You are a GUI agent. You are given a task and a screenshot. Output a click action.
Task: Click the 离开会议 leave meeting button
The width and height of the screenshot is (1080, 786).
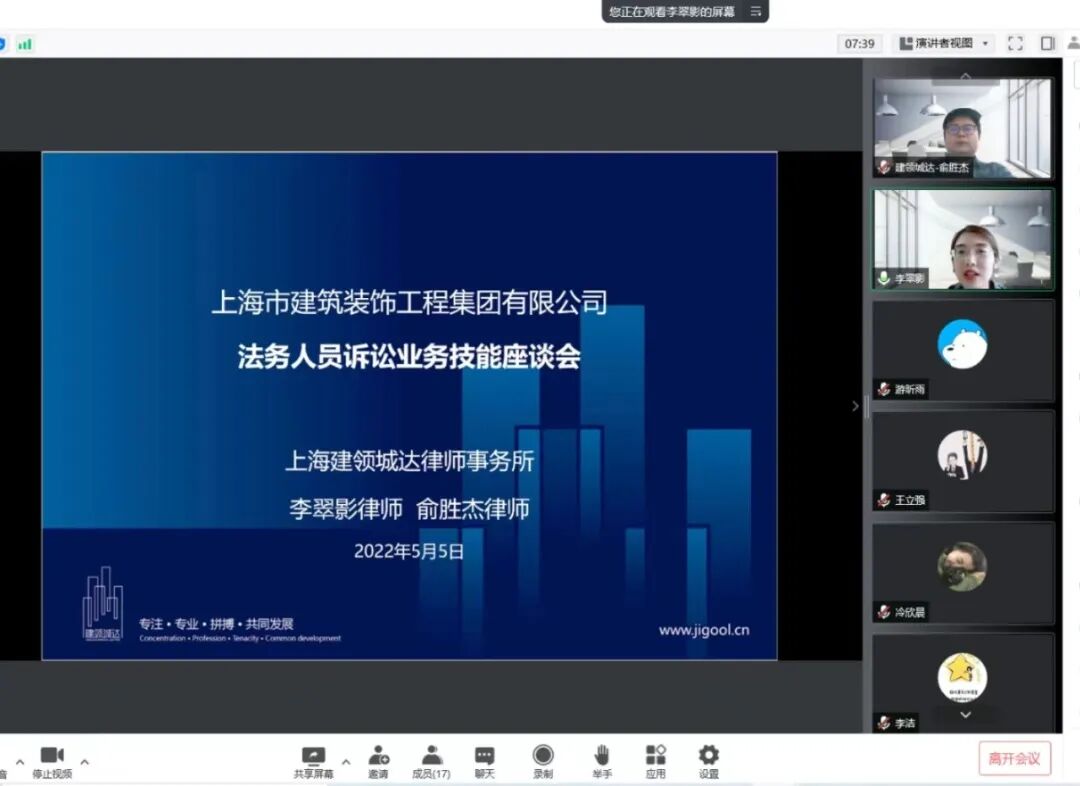(x=1015, y=758)
